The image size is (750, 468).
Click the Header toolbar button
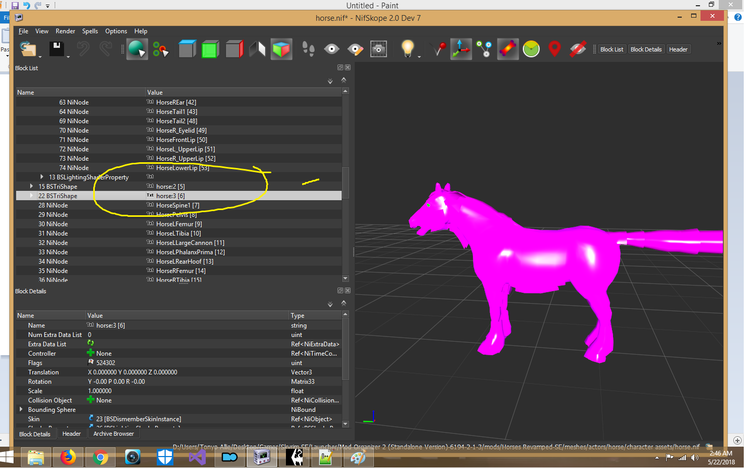(x=678, y=49)
